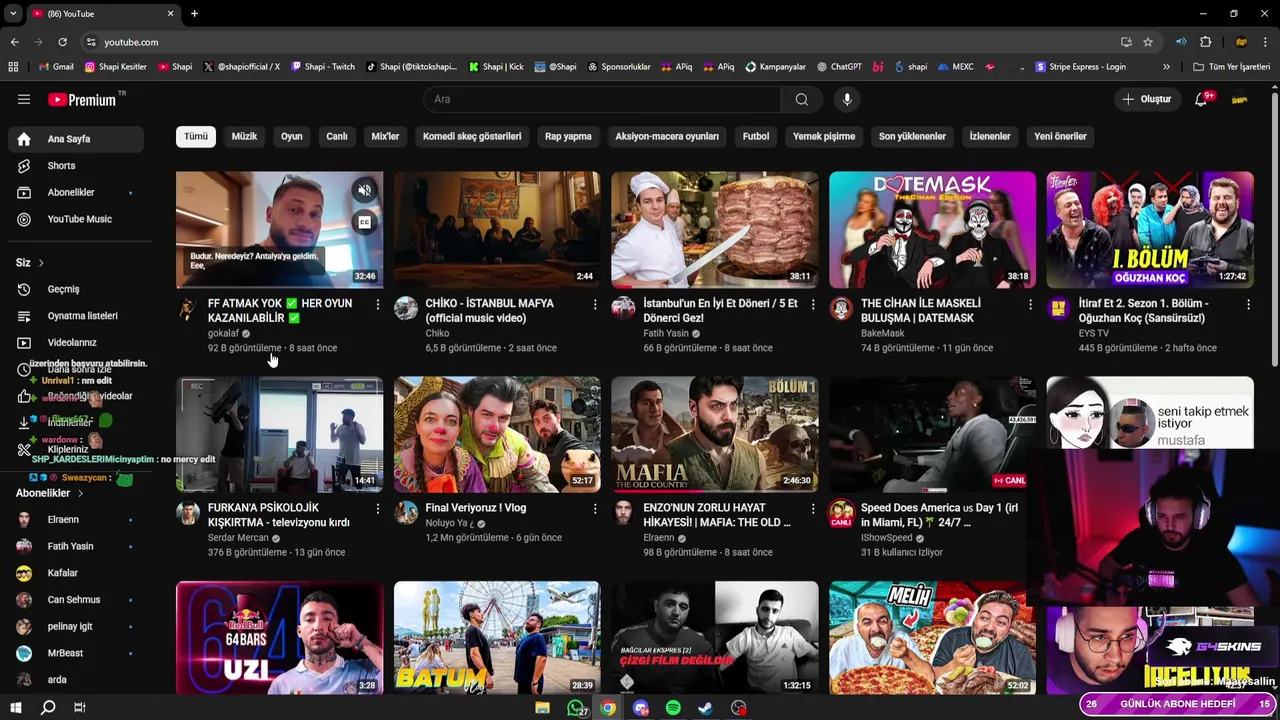Screen dimensions: 1280x720
Task: Open a new browser tab with plus icon
Action: click(194, 14)
